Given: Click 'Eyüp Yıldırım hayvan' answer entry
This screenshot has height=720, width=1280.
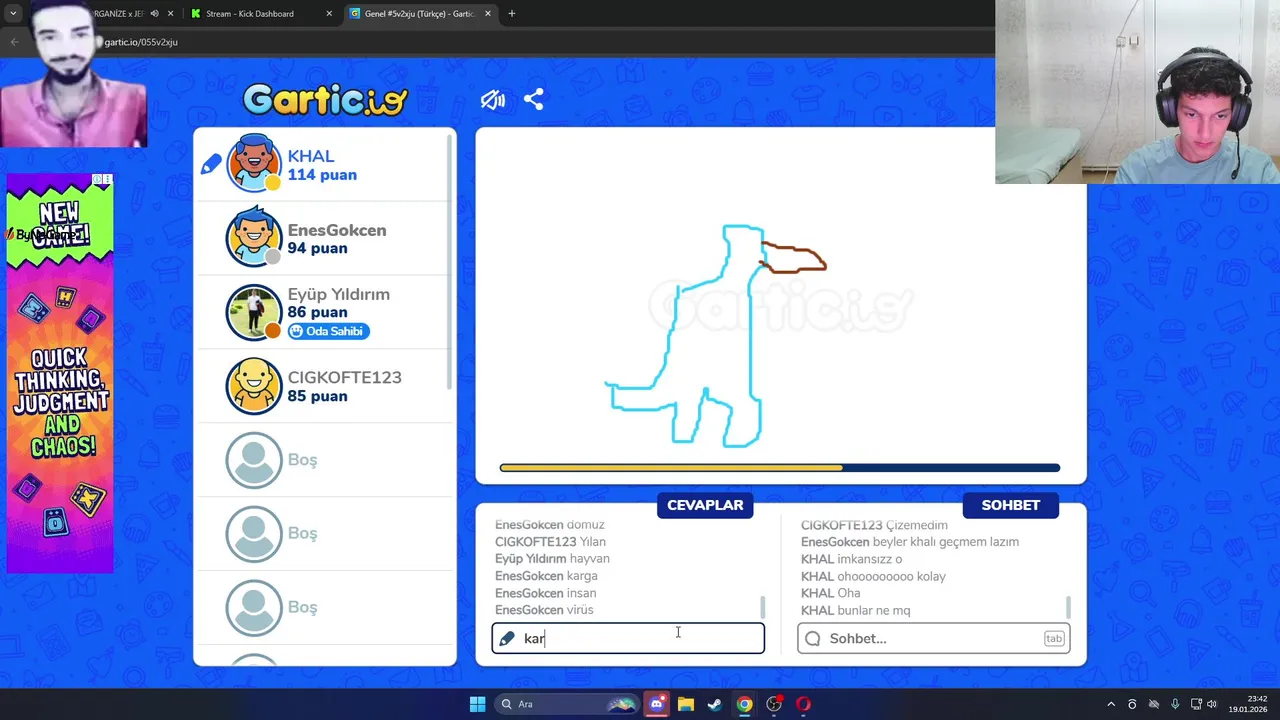Looking at the screenshot, I should [552, 559].
